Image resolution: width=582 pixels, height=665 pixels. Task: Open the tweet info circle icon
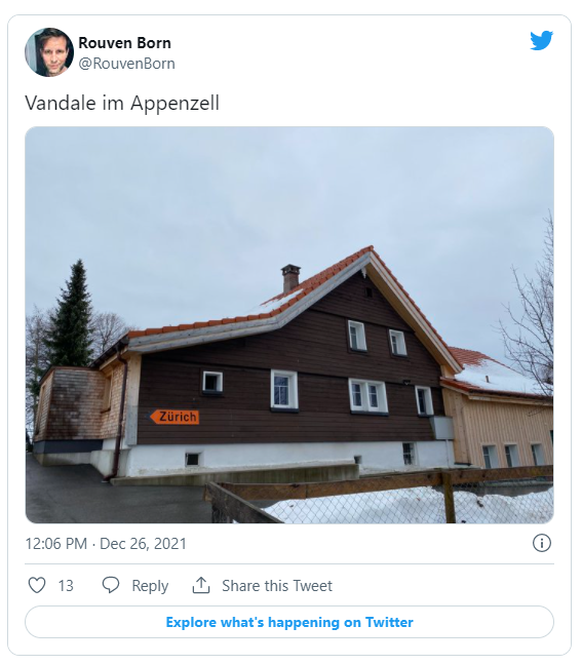coord(542,543)
